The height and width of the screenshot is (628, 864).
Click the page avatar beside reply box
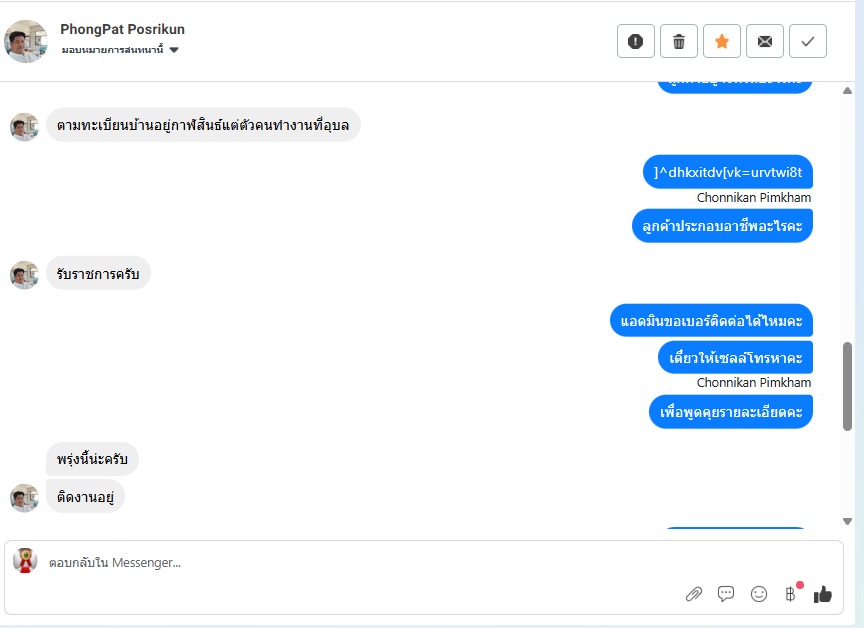point(25,561)
